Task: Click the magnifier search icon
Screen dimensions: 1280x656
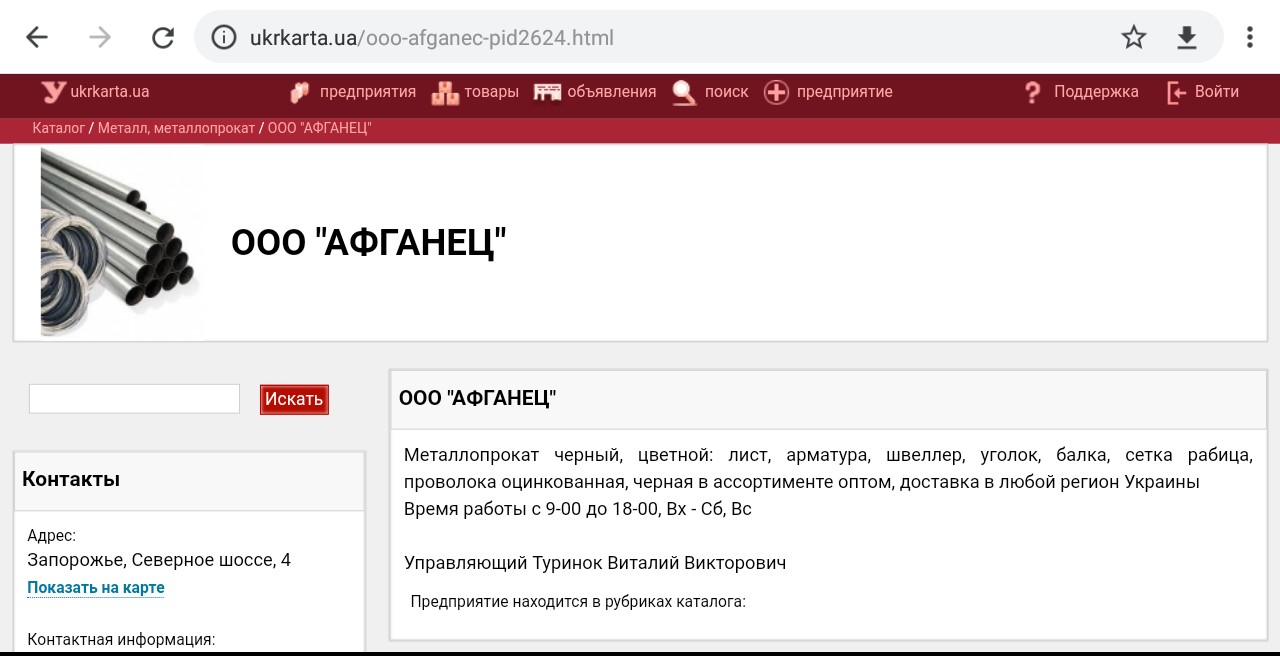Action: coord(684,92)
